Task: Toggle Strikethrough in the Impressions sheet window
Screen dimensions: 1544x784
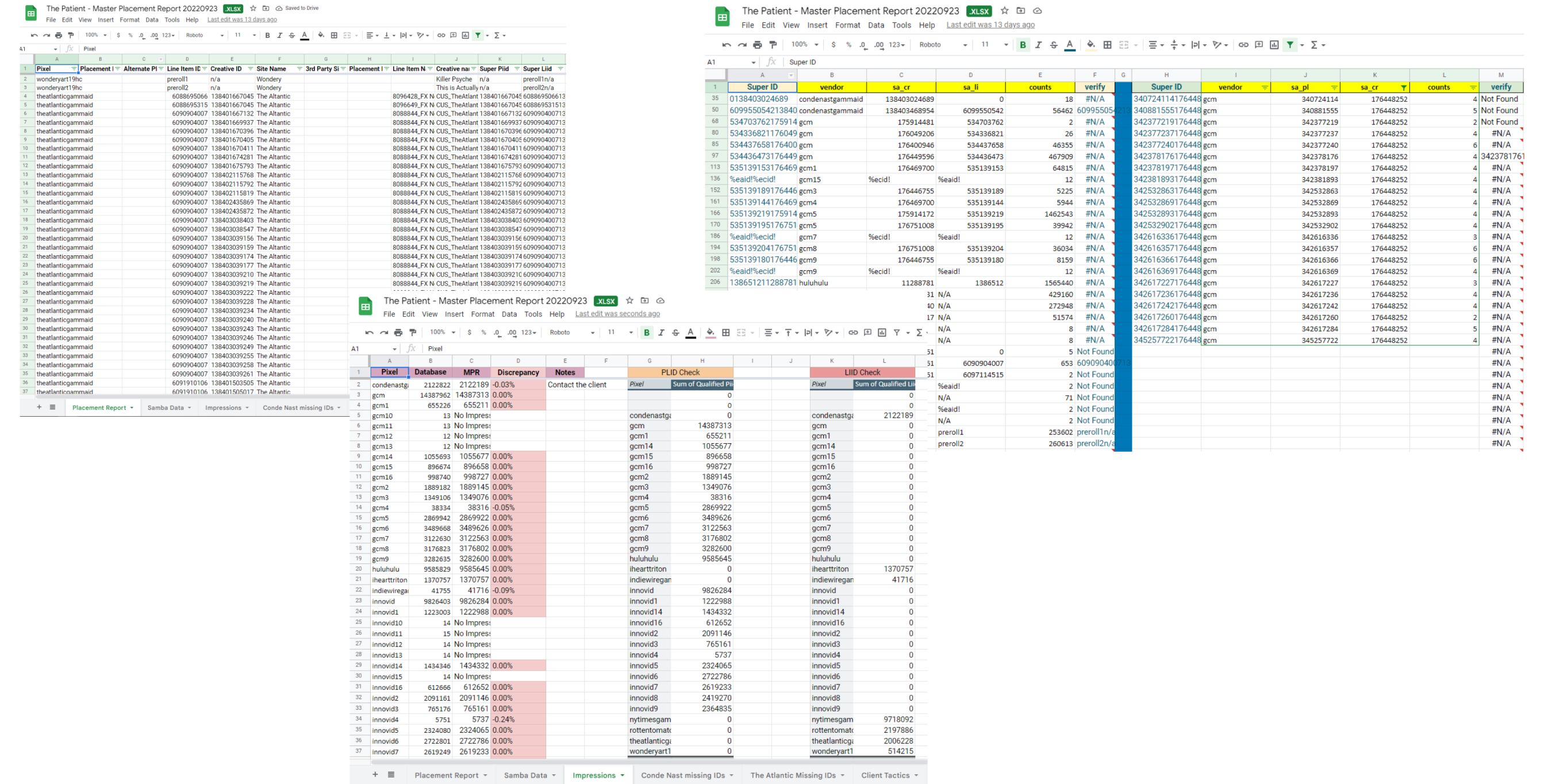Action: 675,333
